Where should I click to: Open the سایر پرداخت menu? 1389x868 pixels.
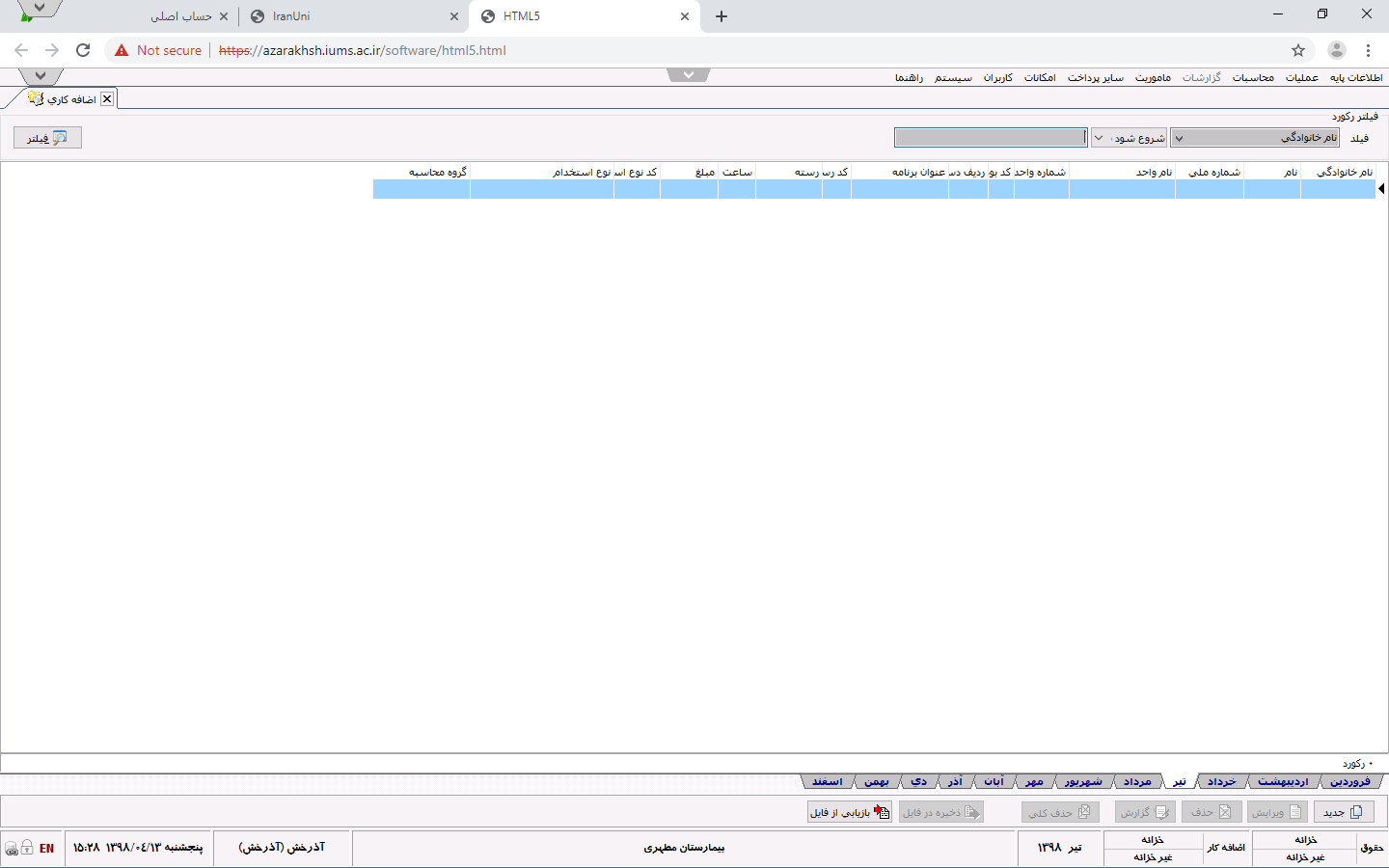click(x=1095, y=77)
